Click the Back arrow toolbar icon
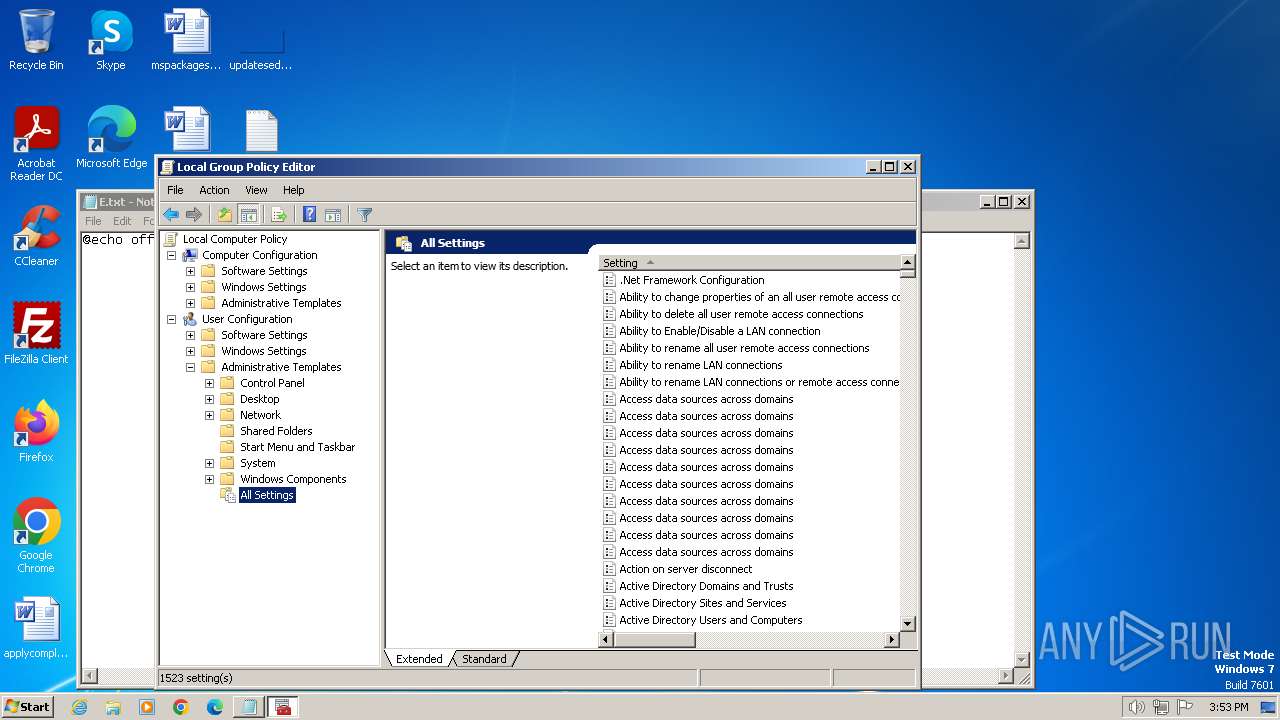The height and width of the screenshot is (720, 1280). pos(171,214)
